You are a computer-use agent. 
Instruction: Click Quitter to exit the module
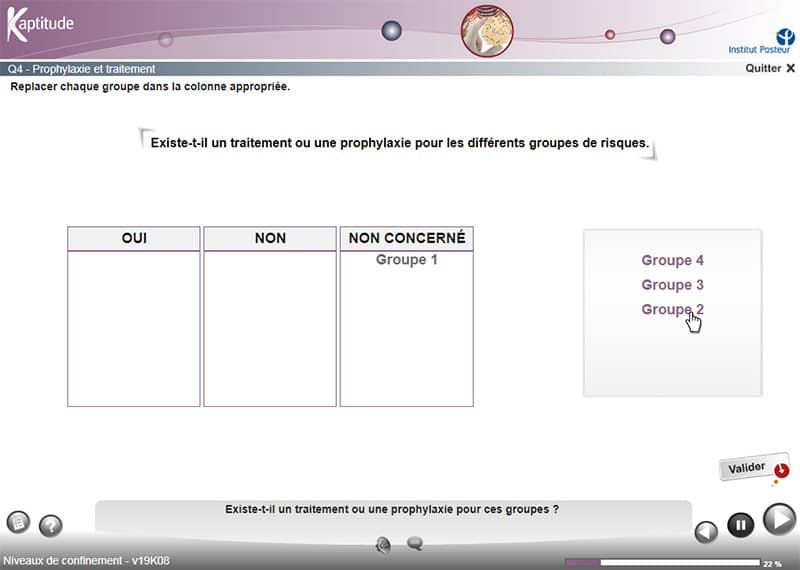(x=770, y=68)
